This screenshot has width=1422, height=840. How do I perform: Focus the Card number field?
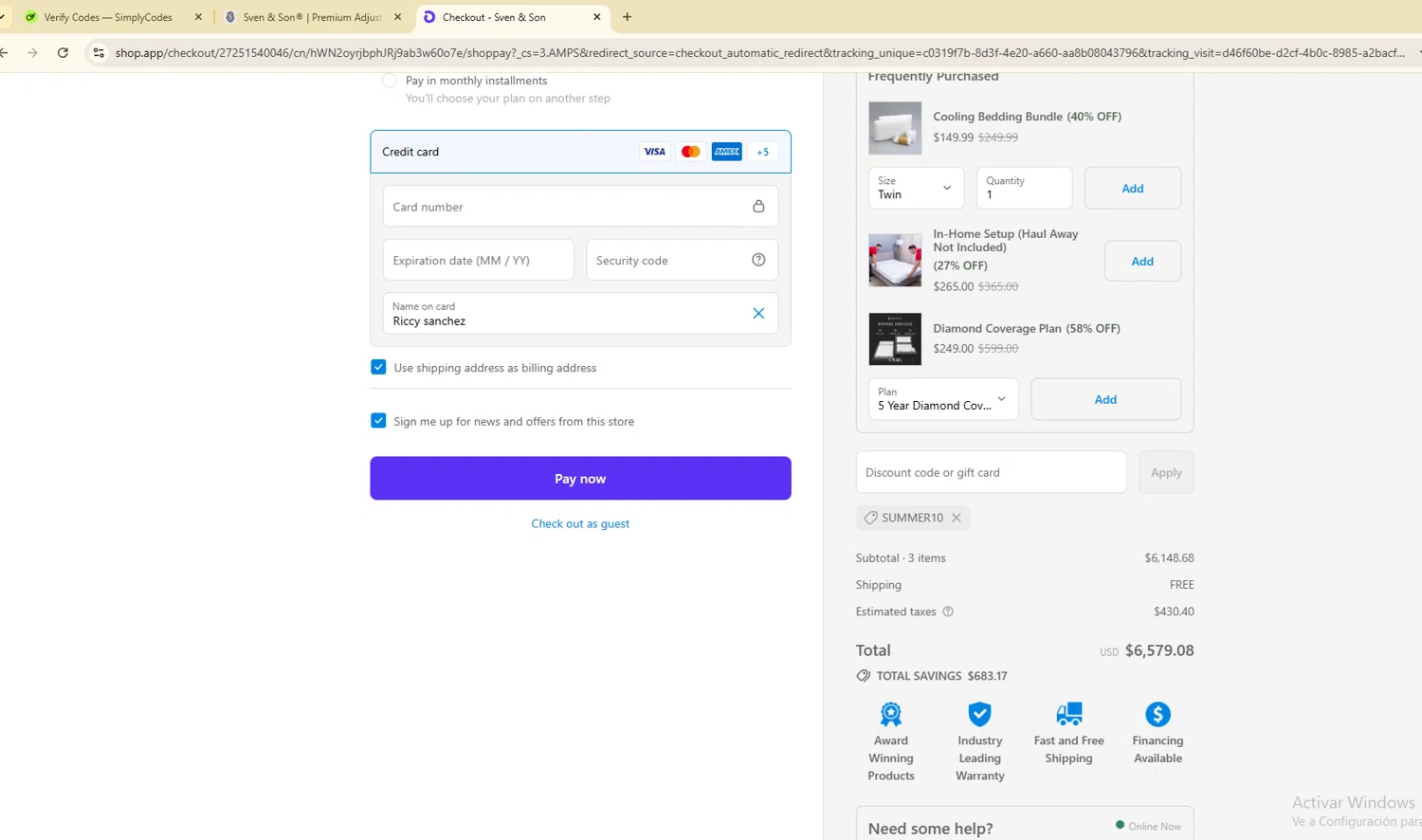click(x=580, y=207)
